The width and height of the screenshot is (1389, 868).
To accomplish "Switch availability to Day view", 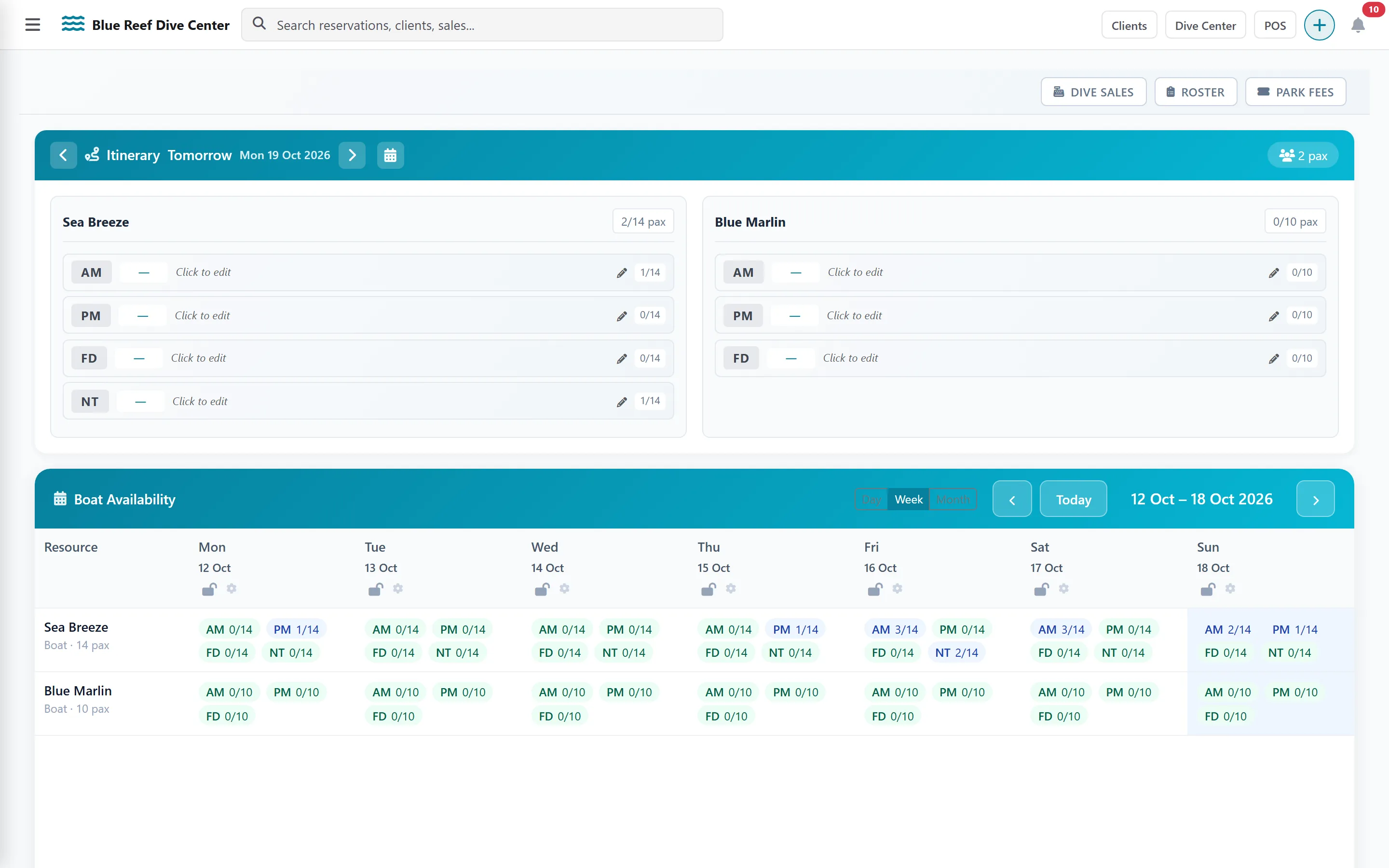I will click(872, 500).
